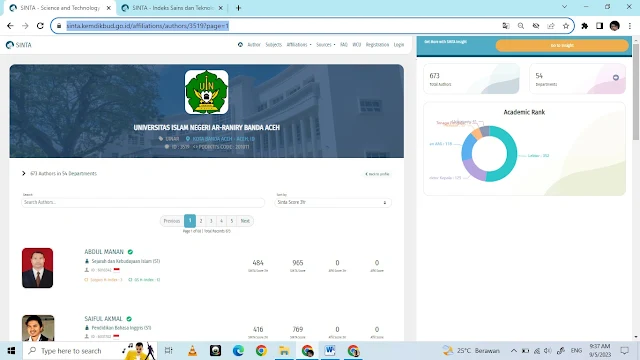Go to page 4 of authors
The width and height of the screenshot is (640, 360).
click(221, 221)
